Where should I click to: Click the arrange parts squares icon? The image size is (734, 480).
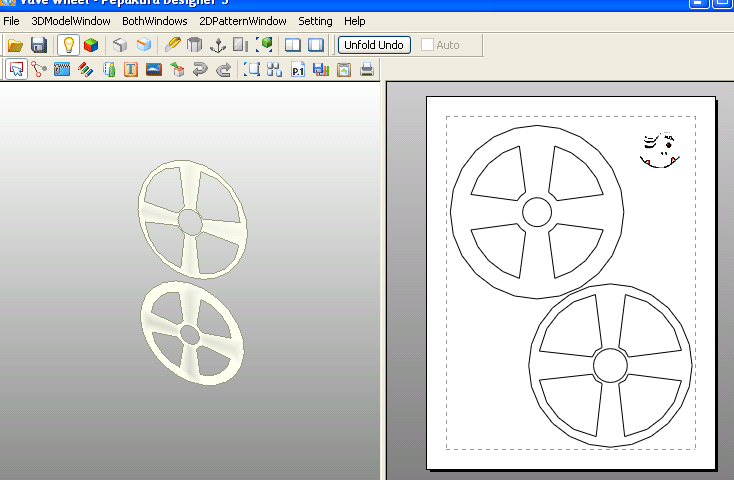coord(275,70)
